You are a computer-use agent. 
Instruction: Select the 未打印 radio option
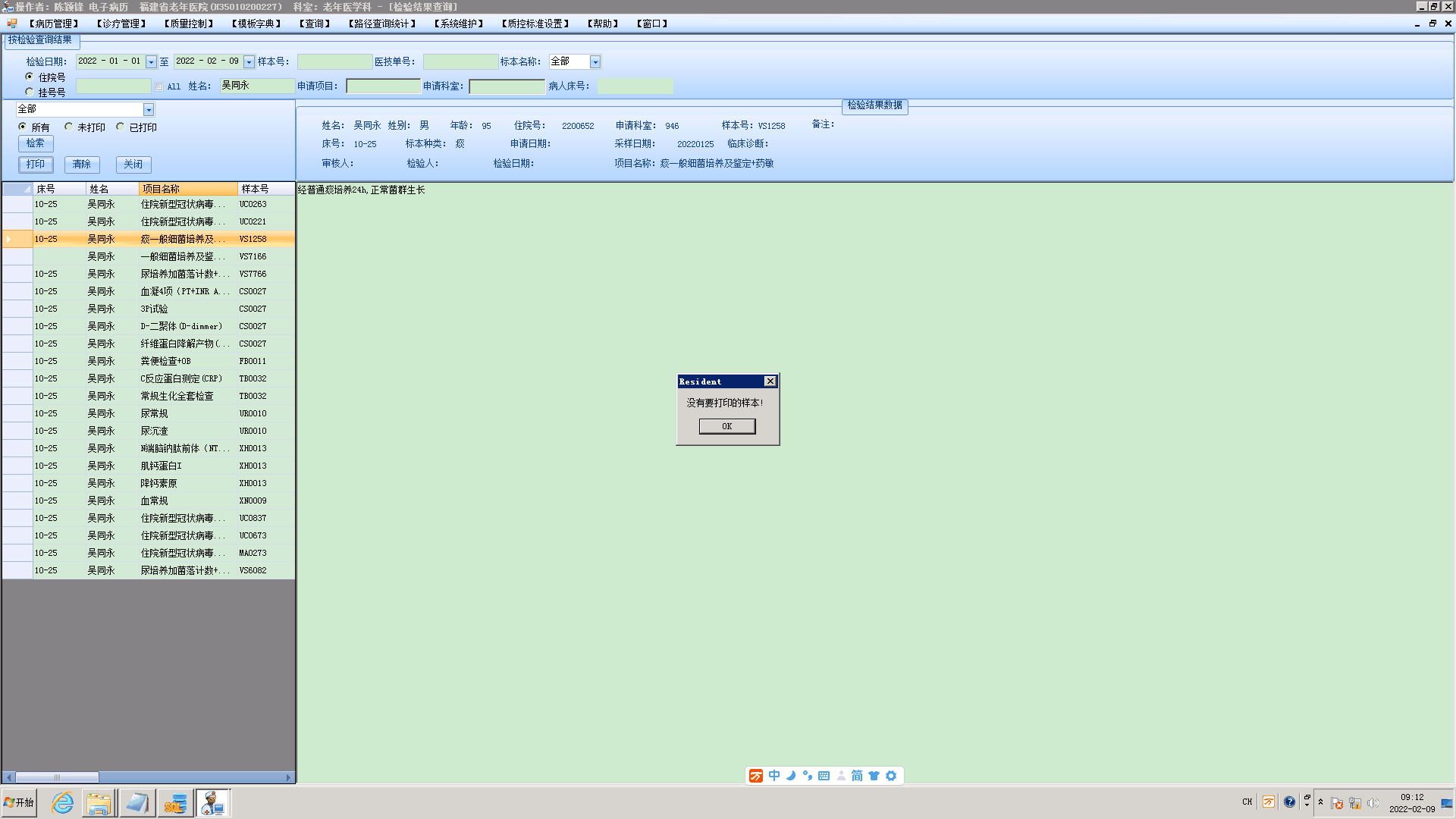tap(69, 127)
